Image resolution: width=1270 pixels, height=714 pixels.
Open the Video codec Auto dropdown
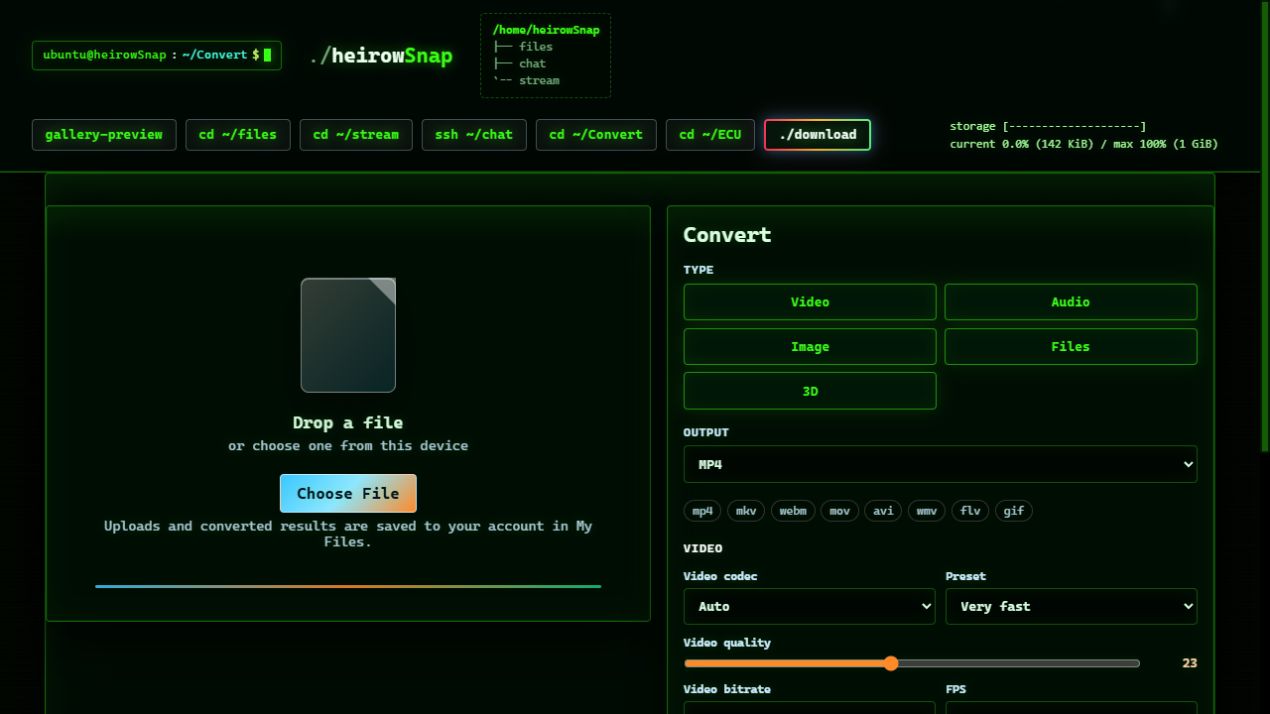(809, 606)
